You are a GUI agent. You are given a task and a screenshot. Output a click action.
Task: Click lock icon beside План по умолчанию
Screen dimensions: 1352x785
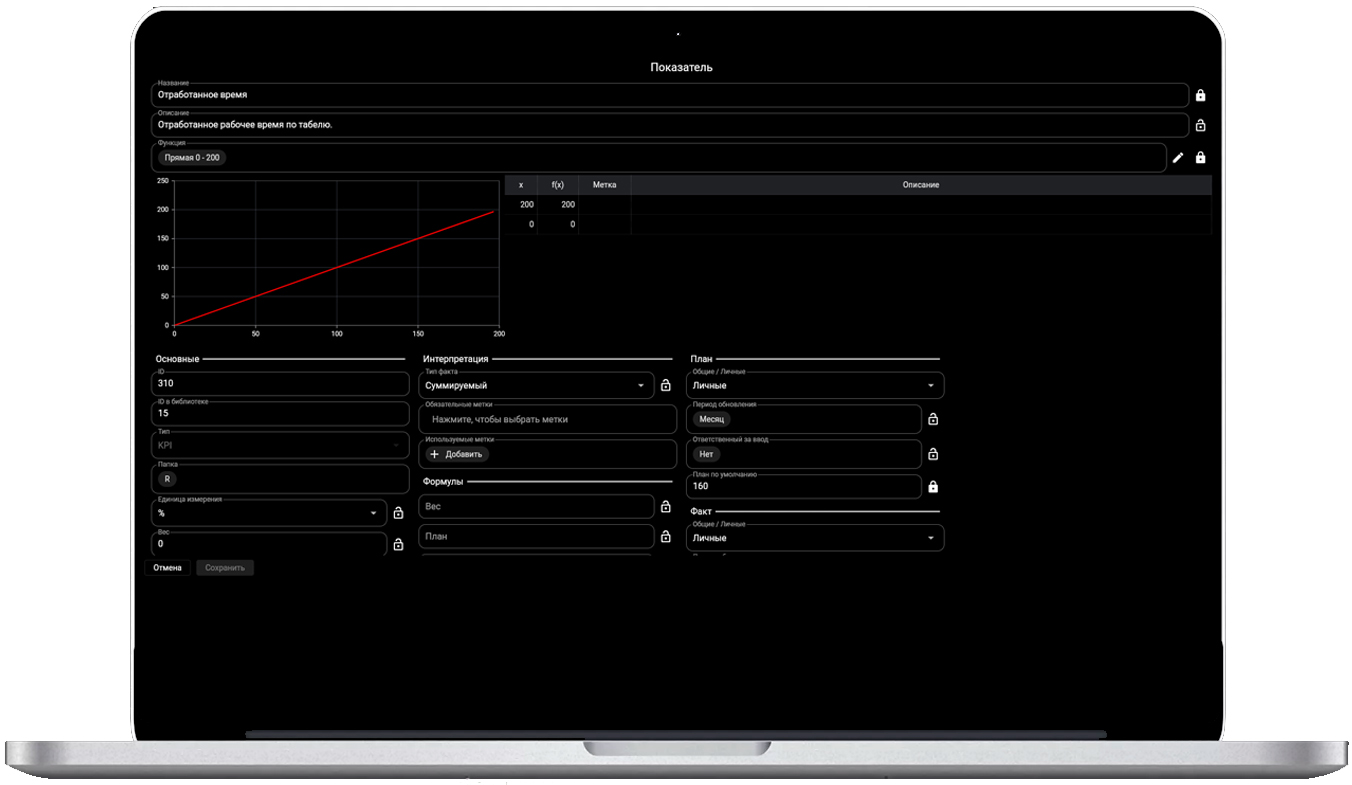933,487
